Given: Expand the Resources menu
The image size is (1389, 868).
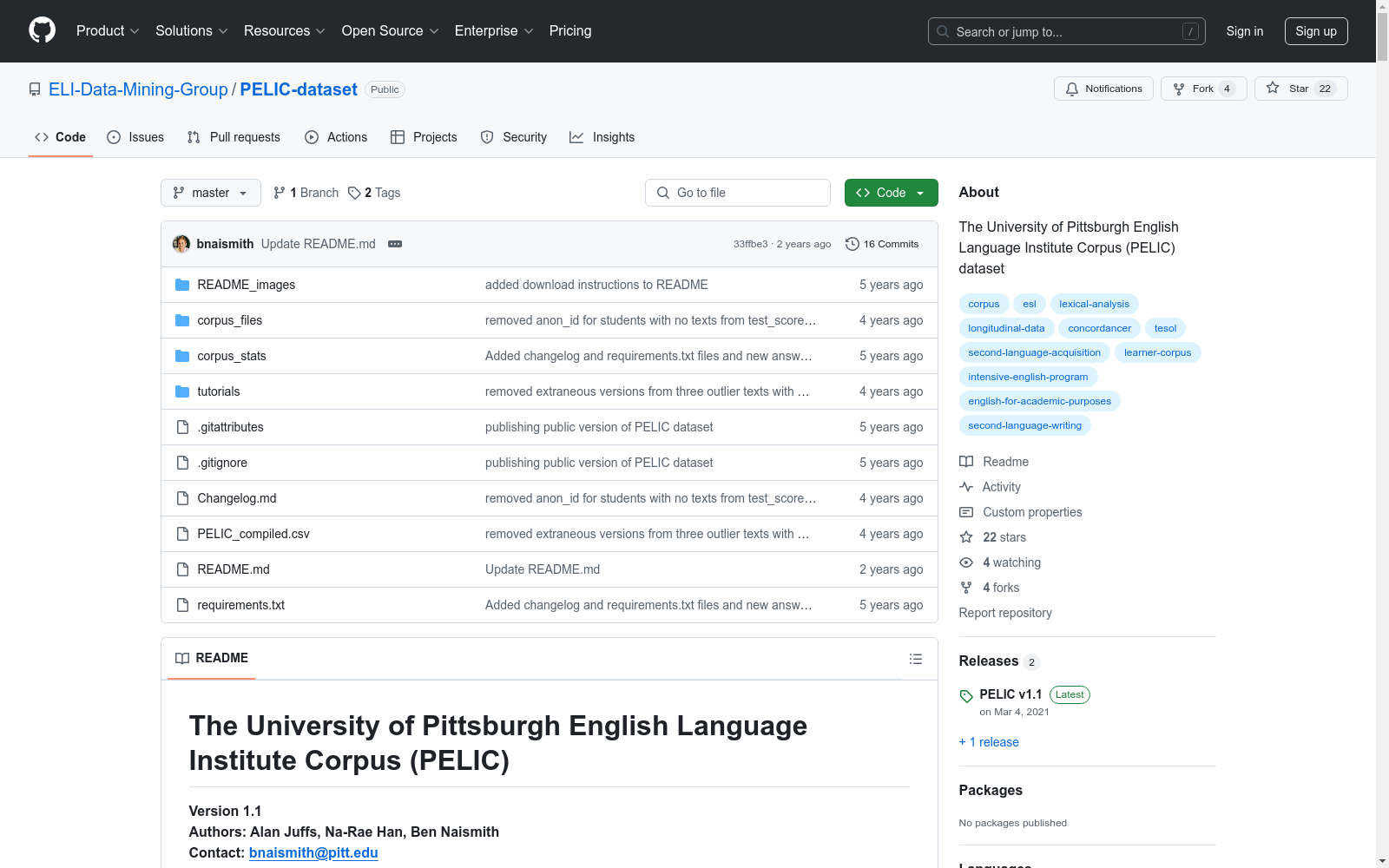Looking at the screenshot, I should pos(285,30).
